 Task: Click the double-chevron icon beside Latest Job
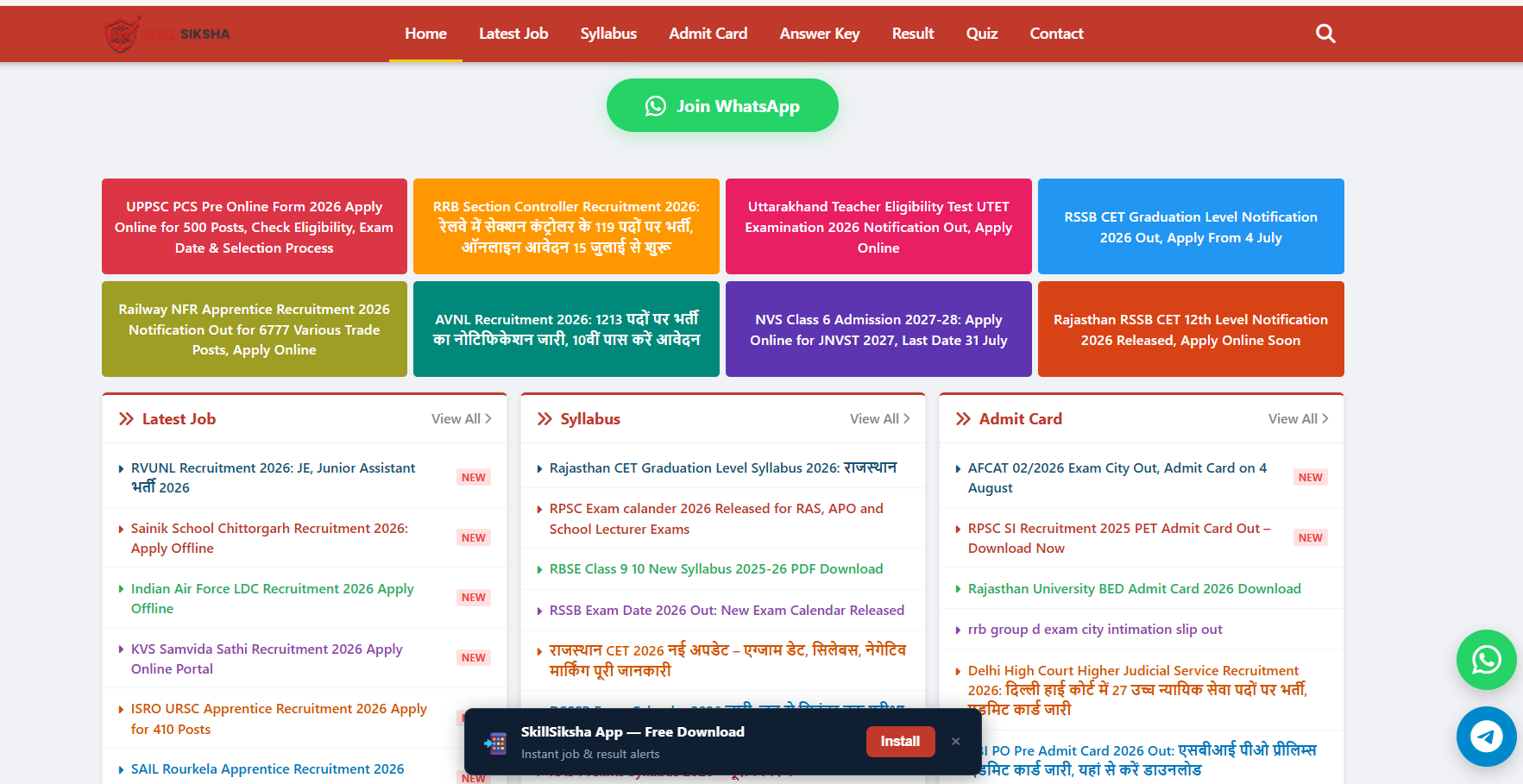coord(126,419)
